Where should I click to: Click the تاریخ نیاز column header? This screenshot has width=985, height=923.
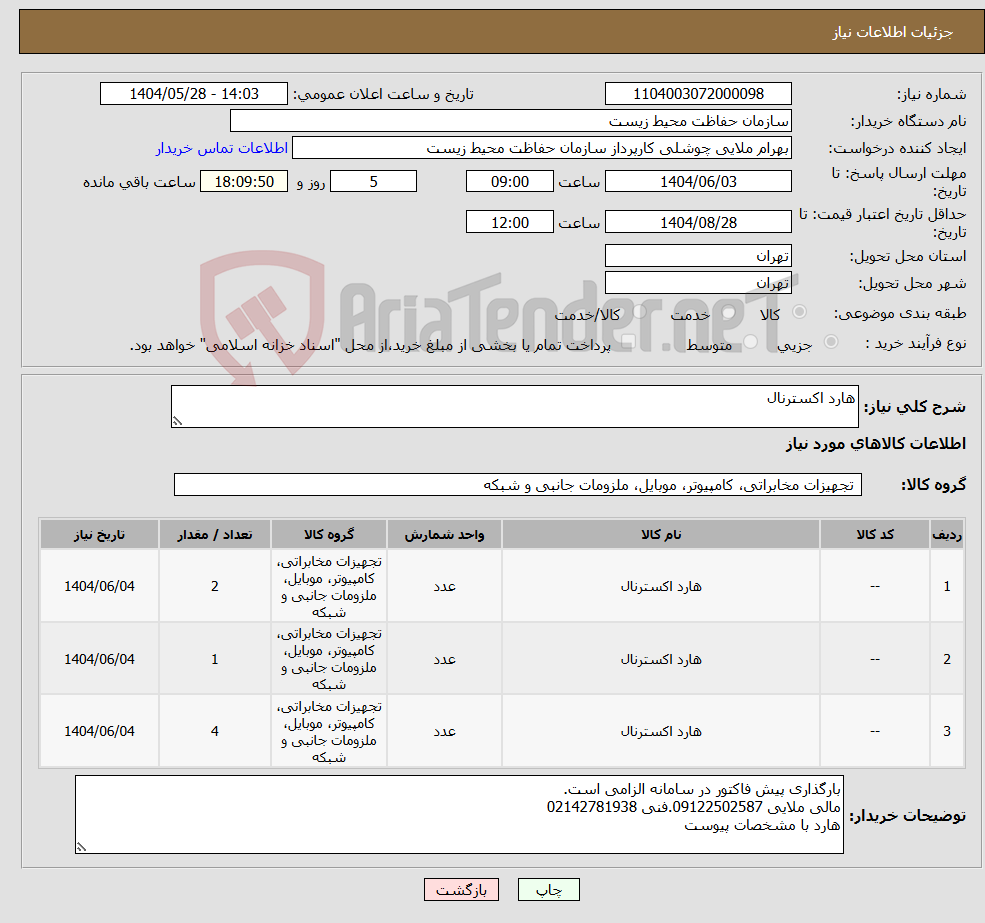coord(98,533)
